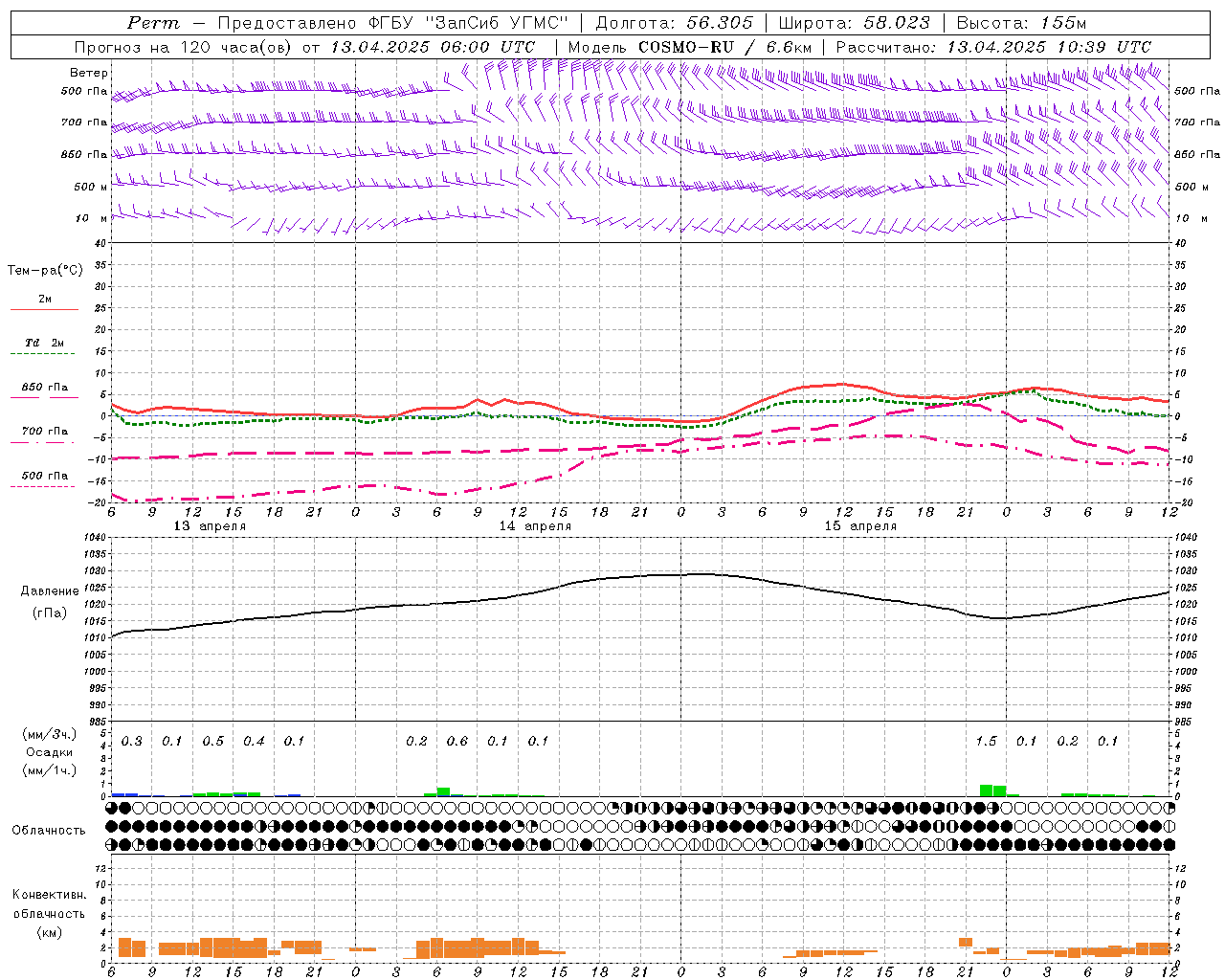1225x980 pixels.
Task: Click 'Предоставлено ФГБУ "ЗапСиб УГМС"' text
Action: (394, 23)
